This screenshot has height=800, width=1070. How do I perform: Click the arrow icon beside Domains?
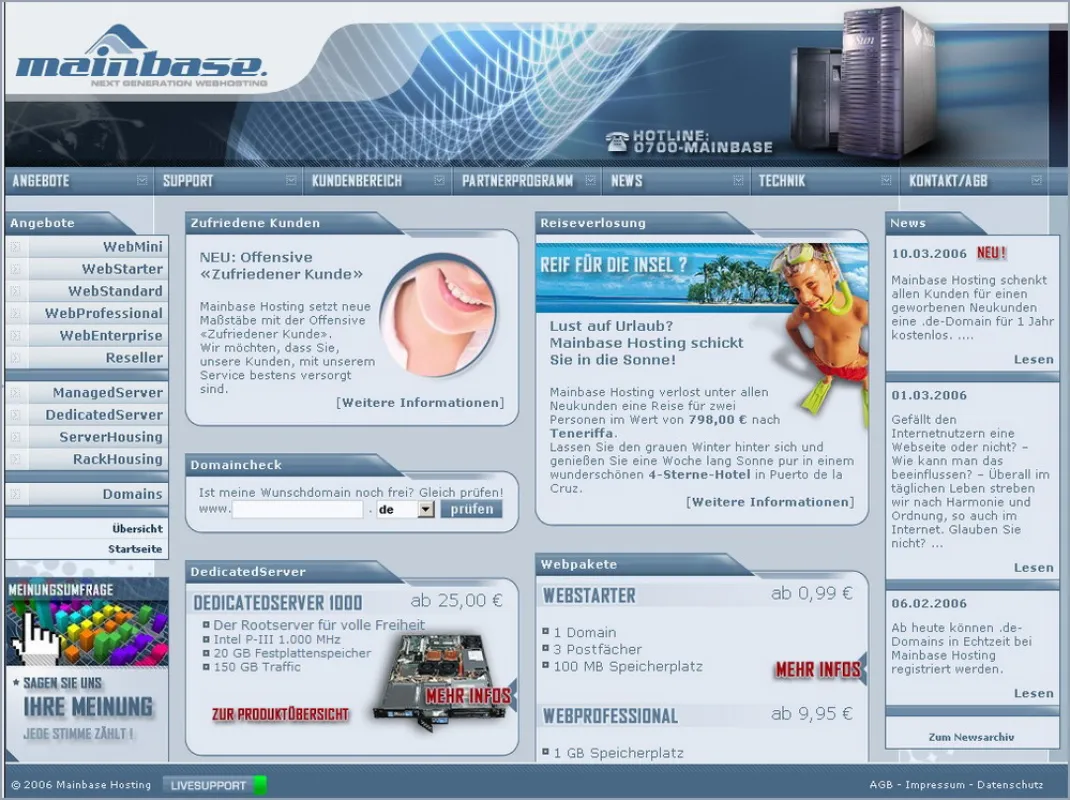[x=15, y=494]
